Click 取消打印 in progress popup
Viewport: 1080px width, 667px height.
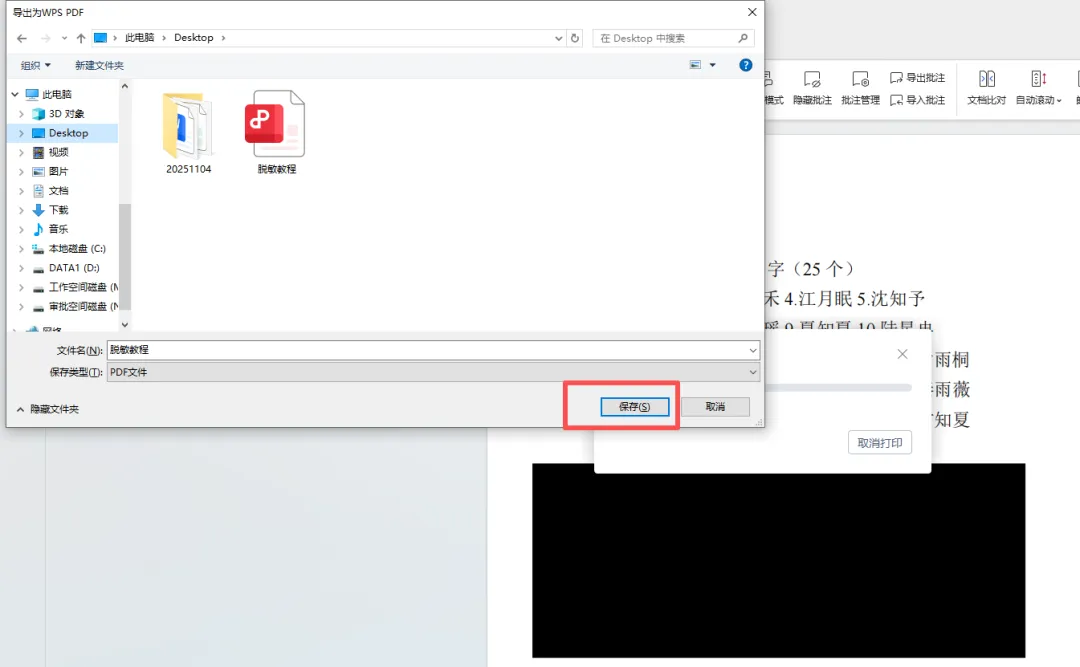[x=880, y=443]
